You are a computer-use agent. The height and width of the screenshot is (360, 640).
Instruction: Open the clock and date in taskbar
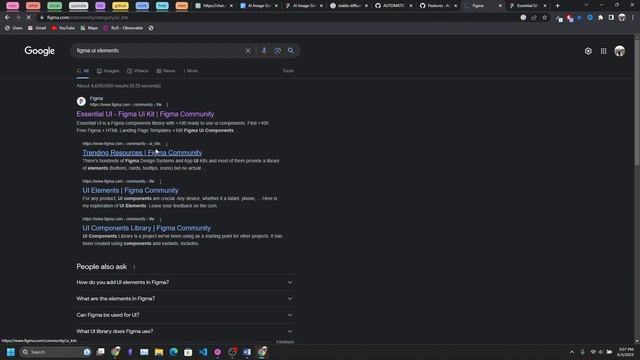(x=626, y=352)
